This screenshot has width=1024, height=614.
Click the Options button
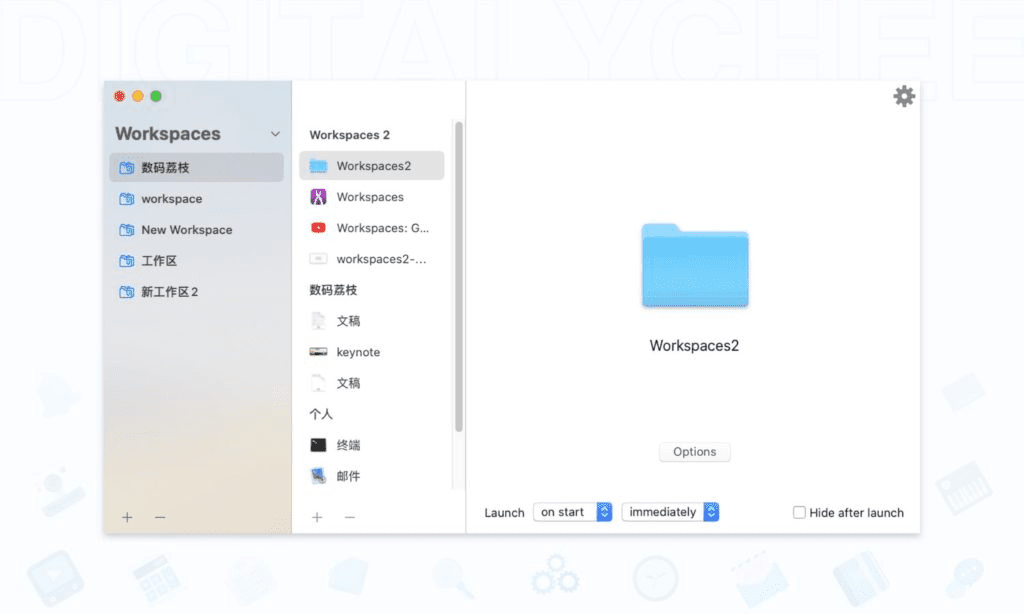point(694,451)
